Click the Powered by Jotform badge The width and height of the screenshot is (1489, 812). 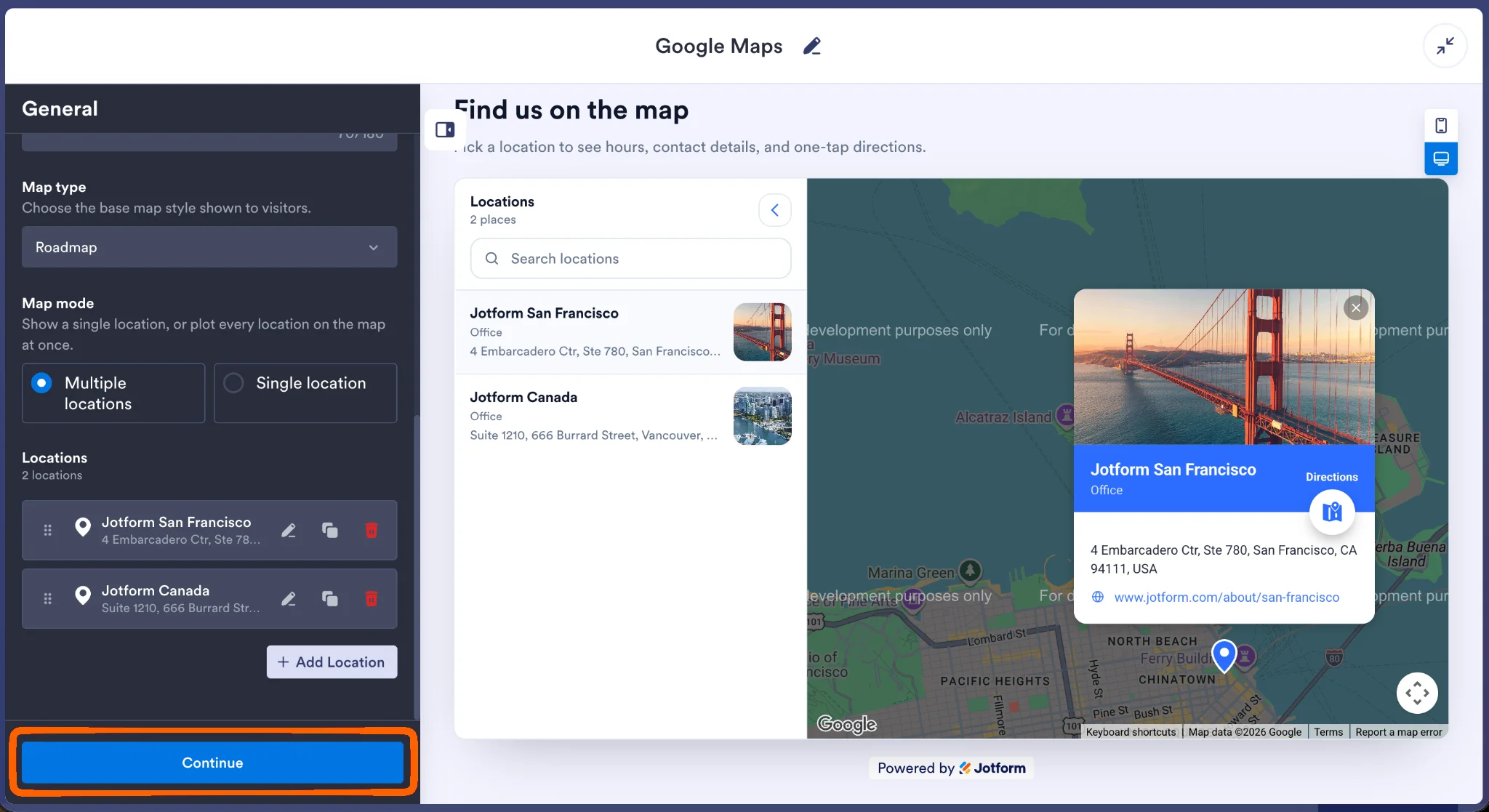tap(951, 768)
